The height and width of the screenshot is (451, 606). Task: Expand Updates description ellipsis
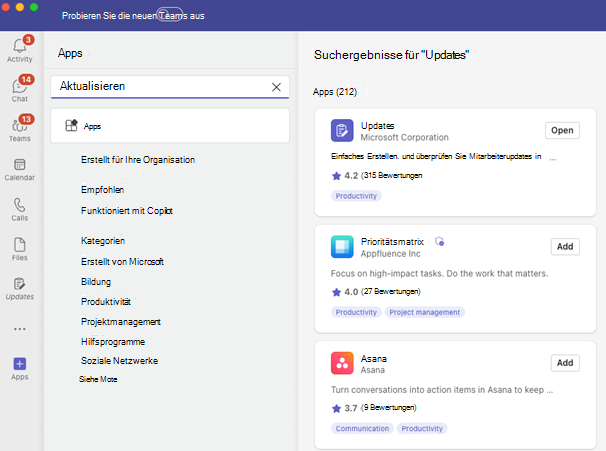[x=553, y=158]
